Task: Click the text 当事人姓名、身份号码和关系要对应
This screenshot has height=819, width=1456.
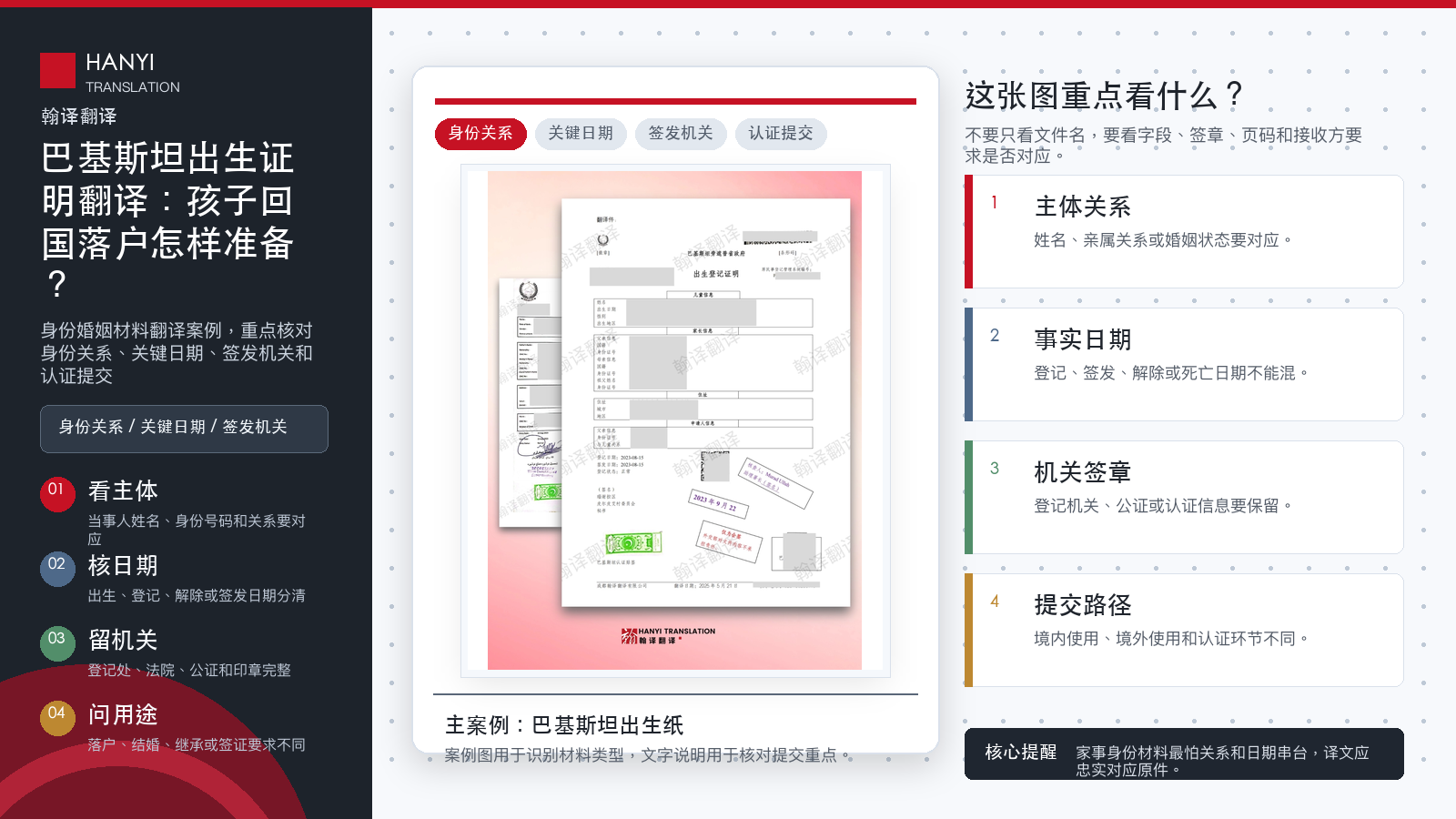Action: pyautogui.click(x=197, y=530)
